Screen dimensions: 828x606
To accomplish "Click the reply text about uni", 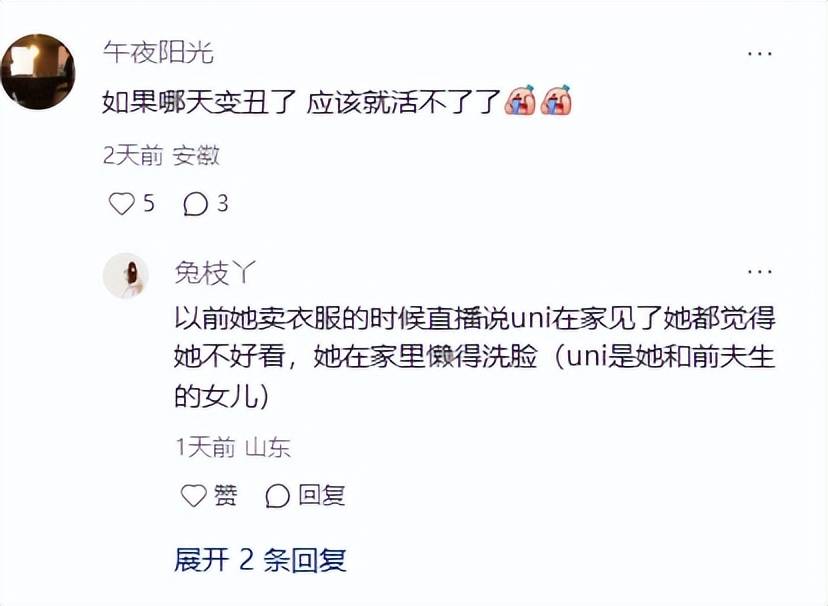I will click(x=474, y=357).
